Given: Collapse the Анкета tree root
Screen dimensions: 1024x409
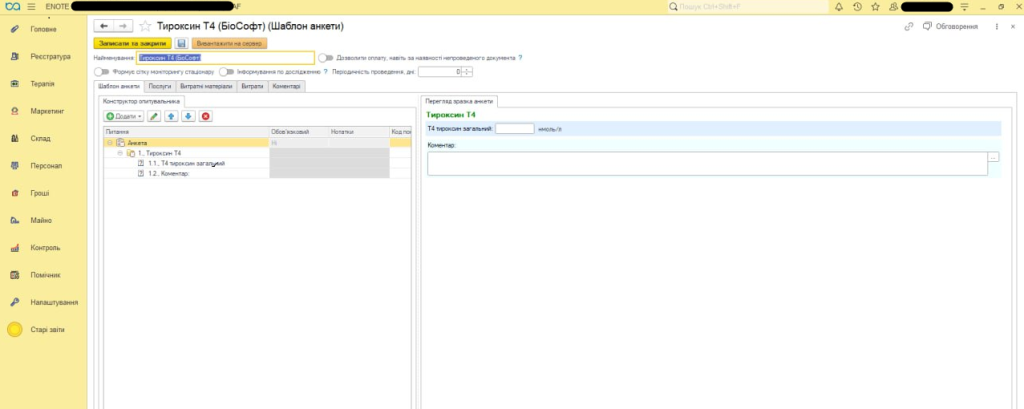Looking at the screenshot, I should 110,142.
